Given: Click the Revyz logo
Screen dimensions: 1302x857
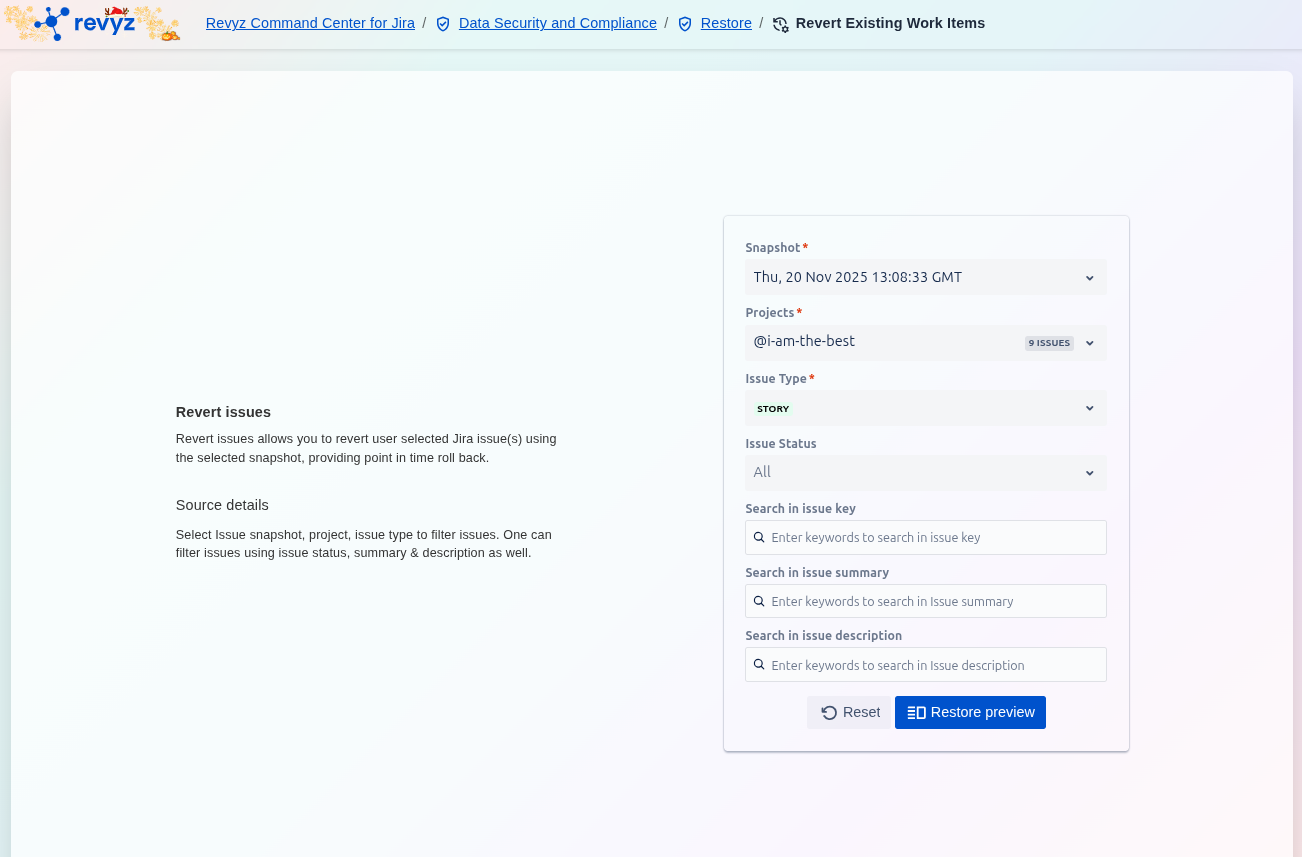Looking at the screenshot, I should tap(92, 23).
